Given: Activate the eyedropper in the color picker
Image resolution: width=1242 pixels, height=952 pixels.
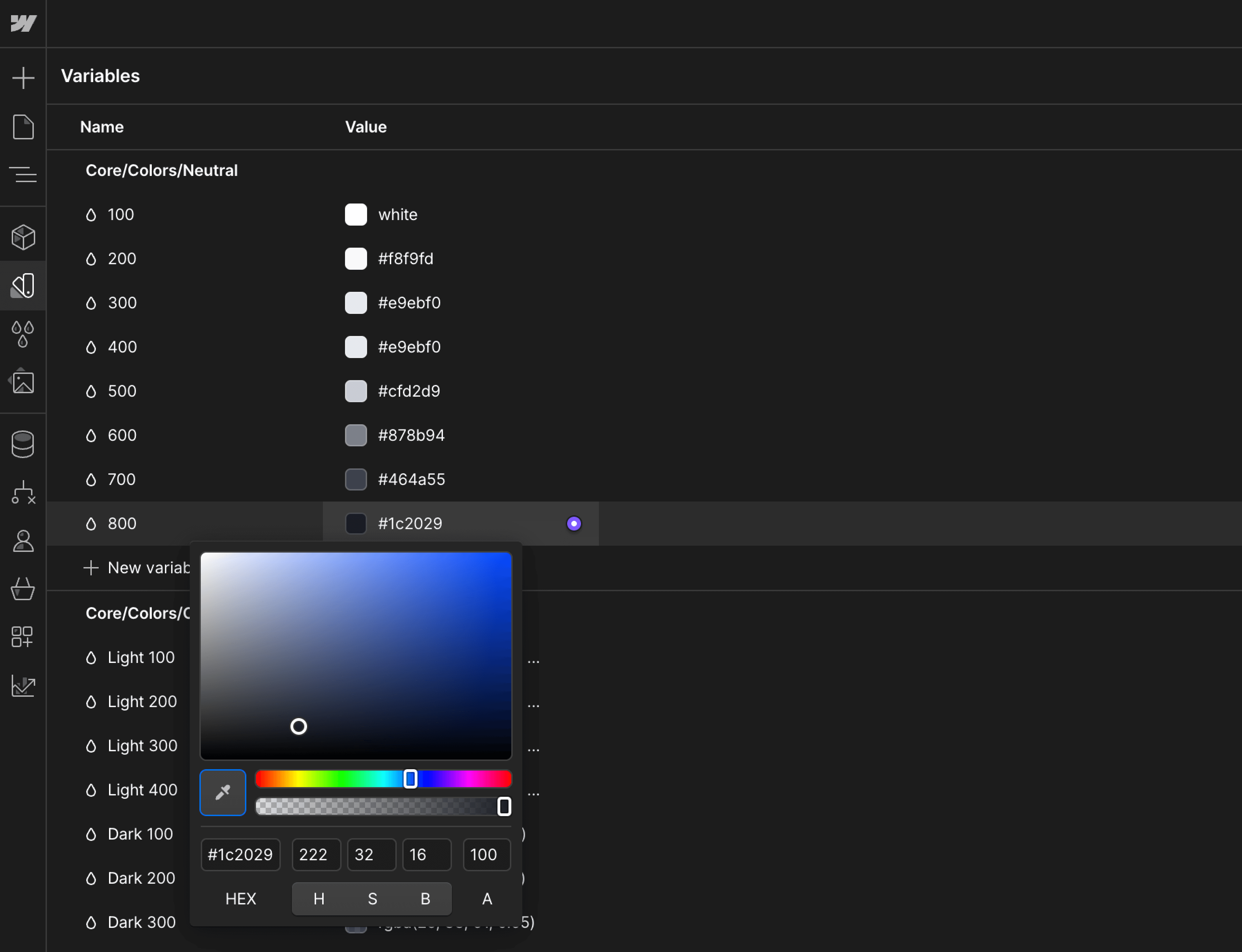Looking at the screenshot, I should 223,792.
